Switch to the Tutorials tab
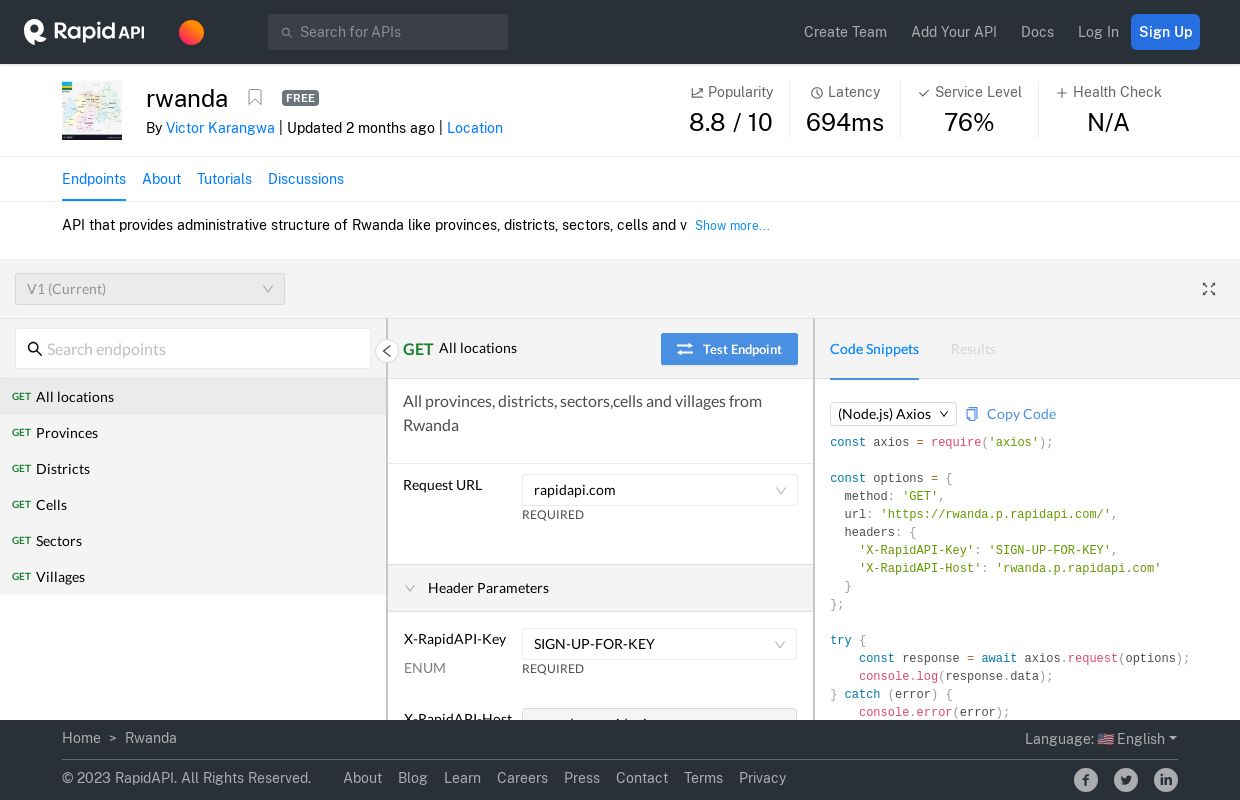The image size is (1240, 800). coord(224,179)
